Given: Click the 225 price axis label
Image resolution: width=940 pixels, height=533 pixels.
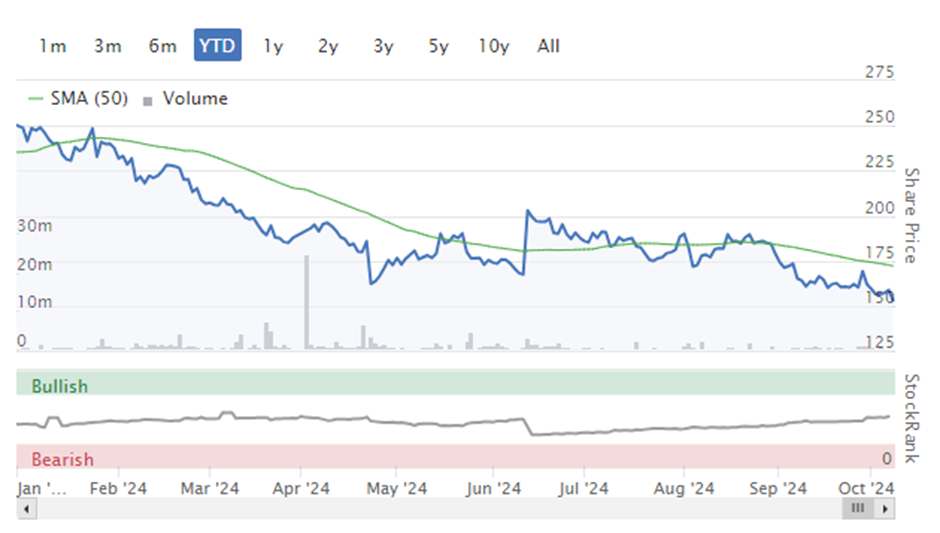Looking at the screenshot, I should tap(879, 162).
